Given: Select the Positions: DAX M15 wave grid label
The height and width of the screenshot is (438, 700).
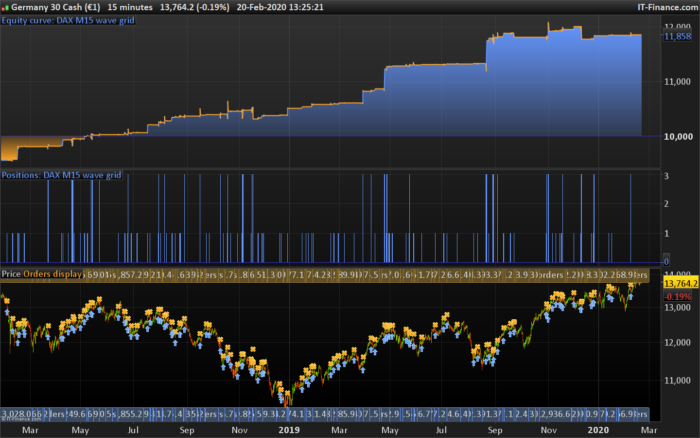Looking at the screenshot, I should click(61, 175).
